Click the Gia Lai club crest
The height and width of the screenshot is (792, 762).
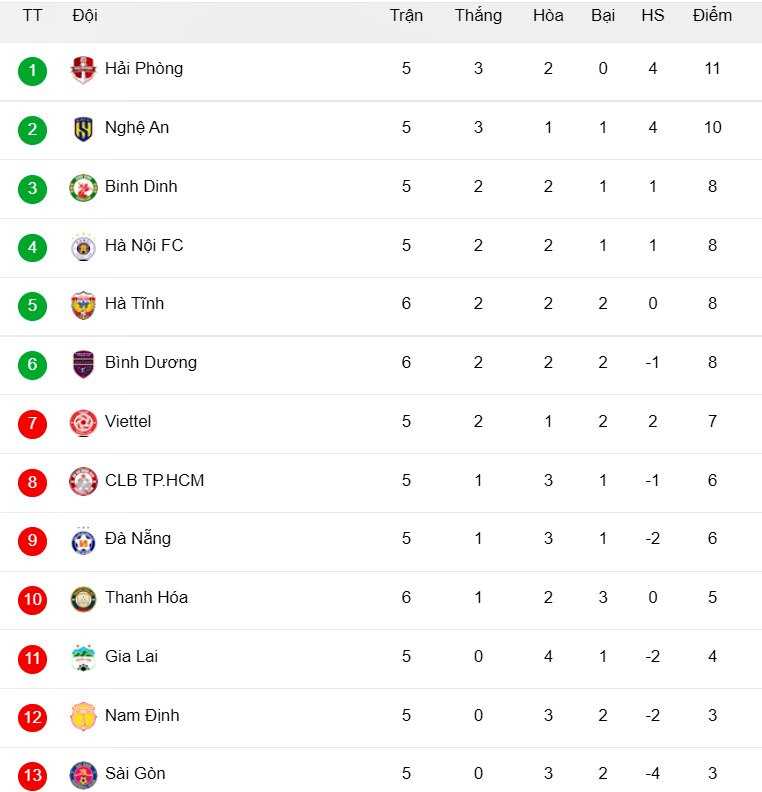tap(83, 658)
